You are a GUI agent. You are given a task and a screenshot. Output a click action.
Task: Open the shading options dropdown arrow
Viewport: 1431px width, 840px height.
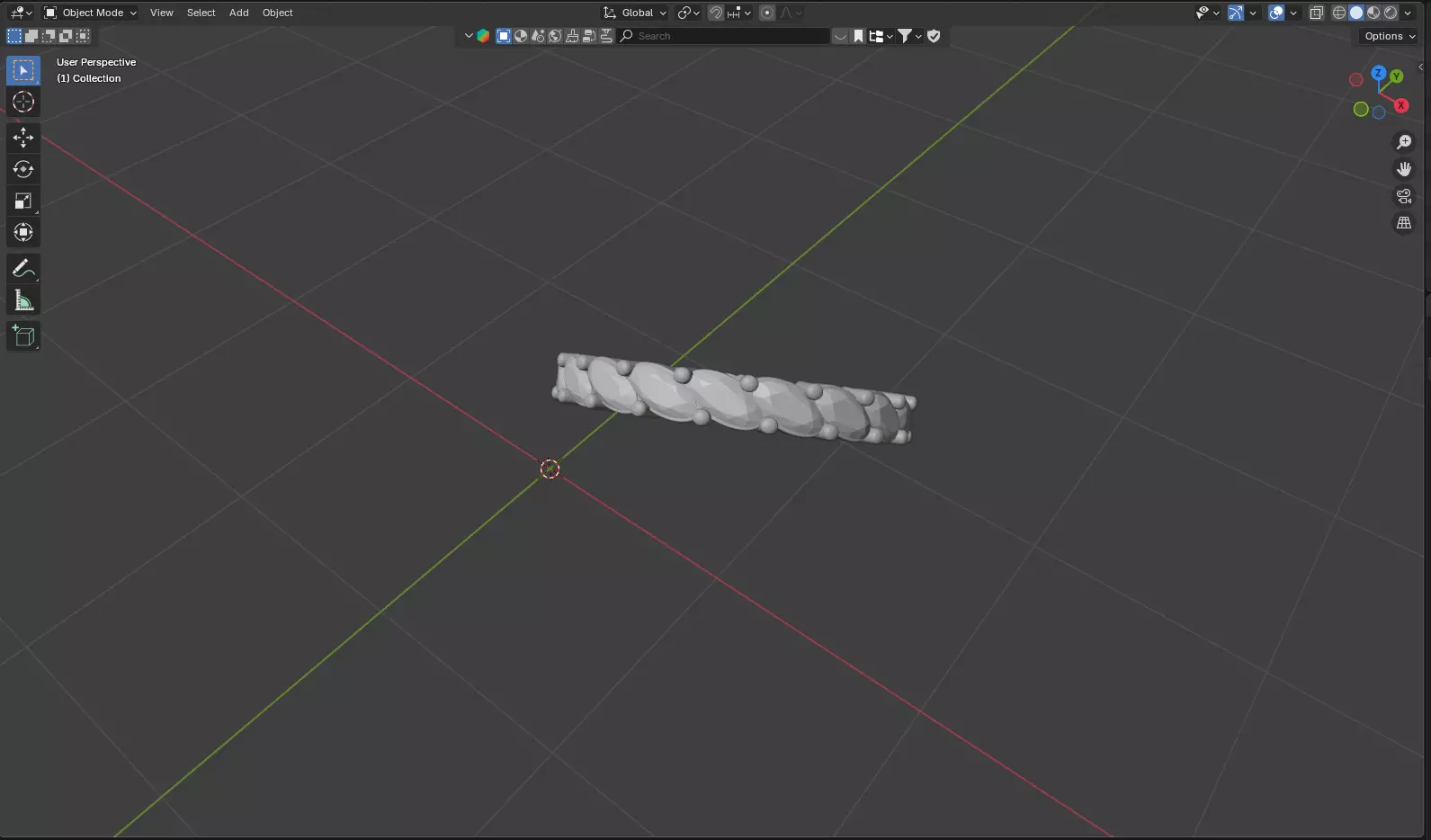[x=1408, y=13]
